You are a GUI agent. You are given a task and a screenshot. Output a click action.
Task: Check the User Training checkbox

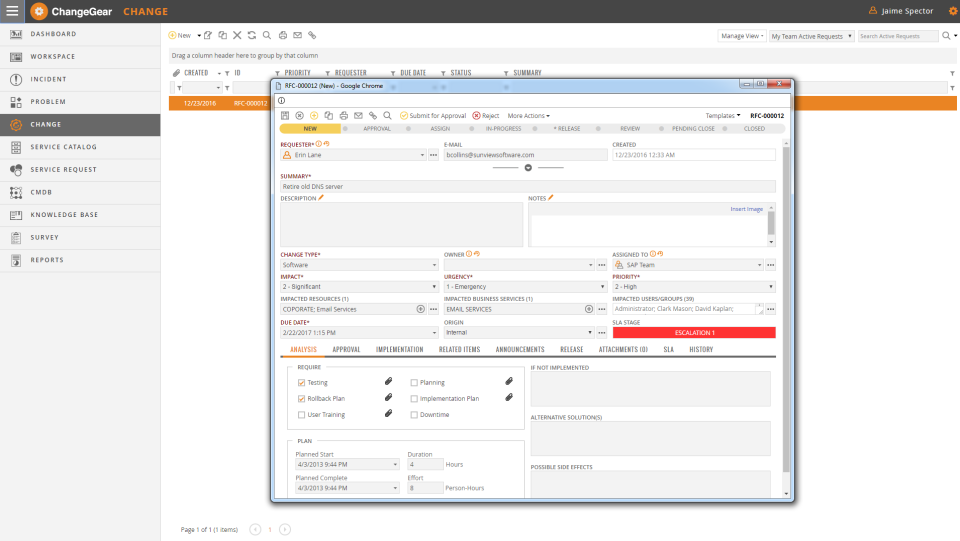click(301, 414)
